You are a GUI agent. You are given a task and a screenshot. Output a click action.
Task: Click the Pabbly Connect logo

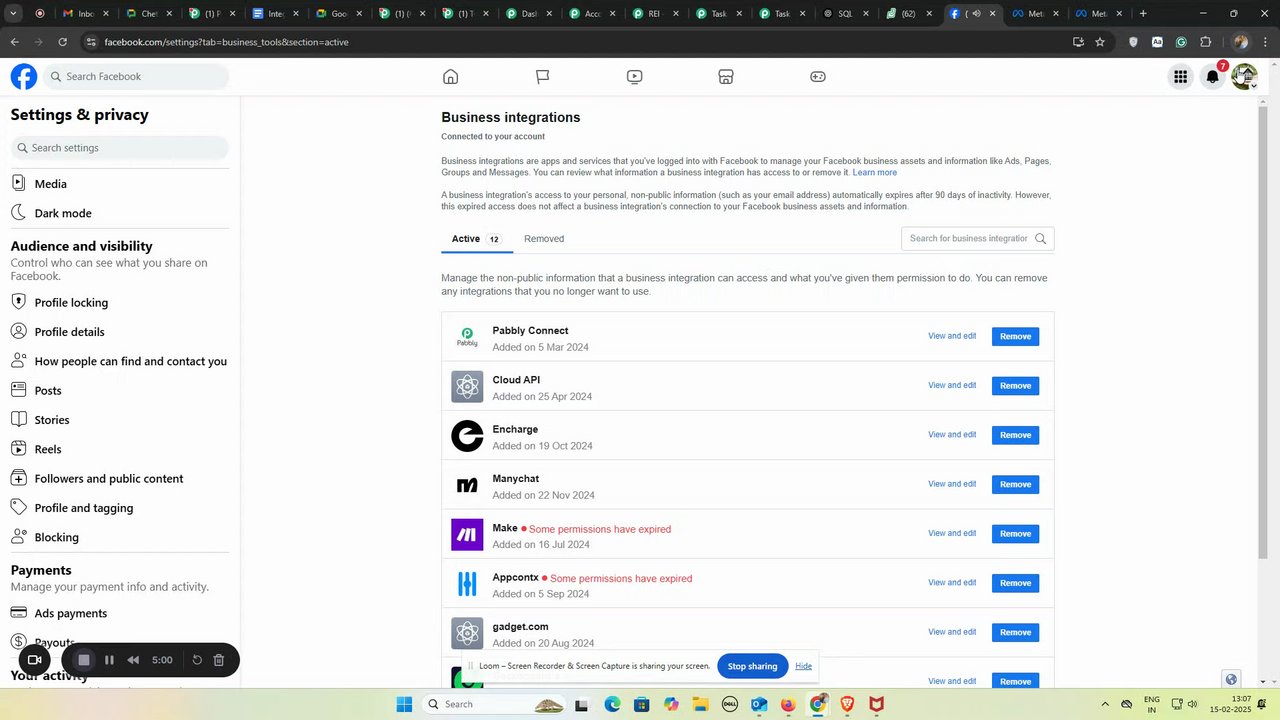(x=467, y=337)
